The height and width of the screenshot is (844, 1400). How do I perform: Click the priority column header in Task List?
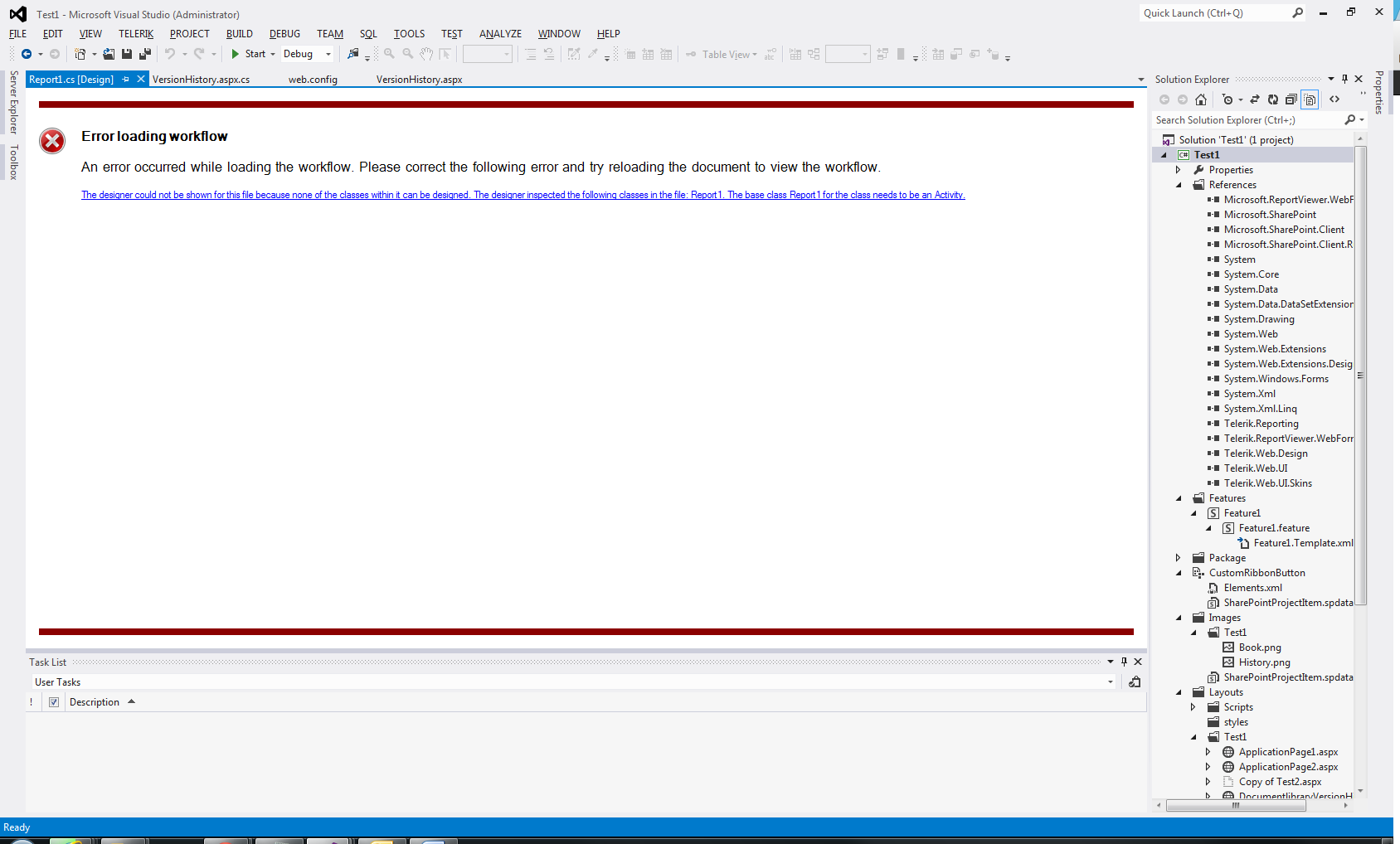(32, 702)
